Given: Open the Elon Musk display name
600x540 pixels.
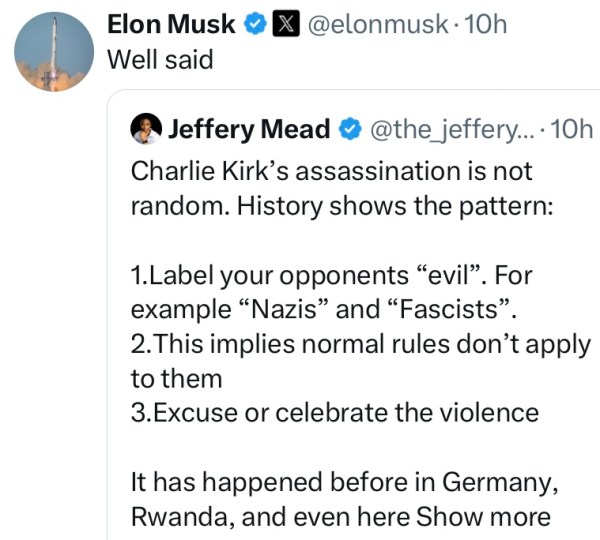Looking at the screenshot, I should [x=171, y=24].
